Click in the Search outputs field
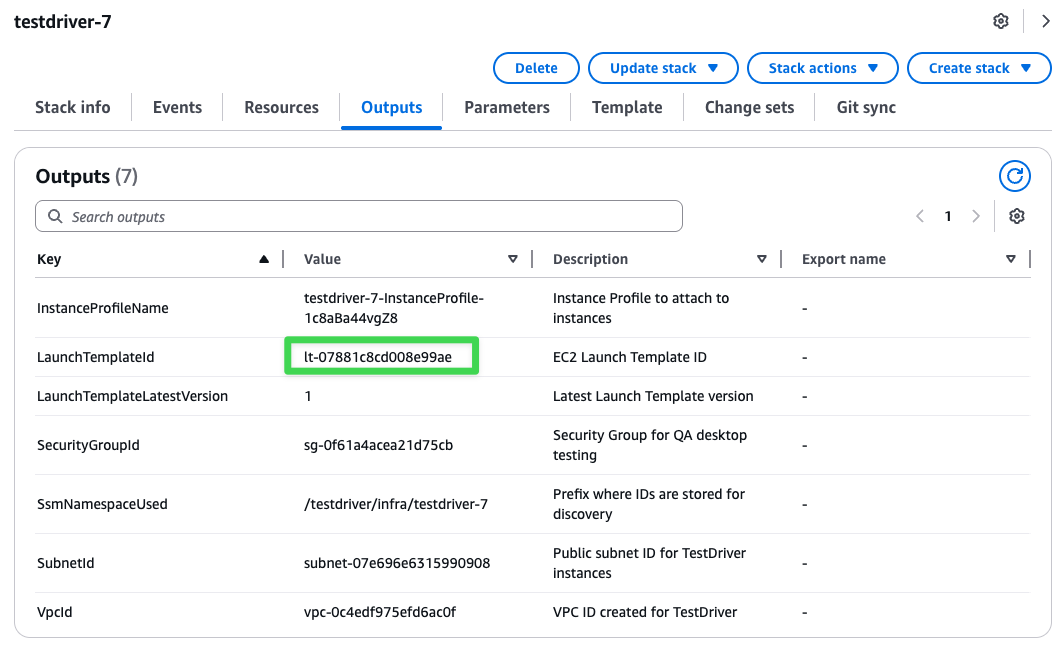Screen dimensions: 1059x652 click(370, 217)
